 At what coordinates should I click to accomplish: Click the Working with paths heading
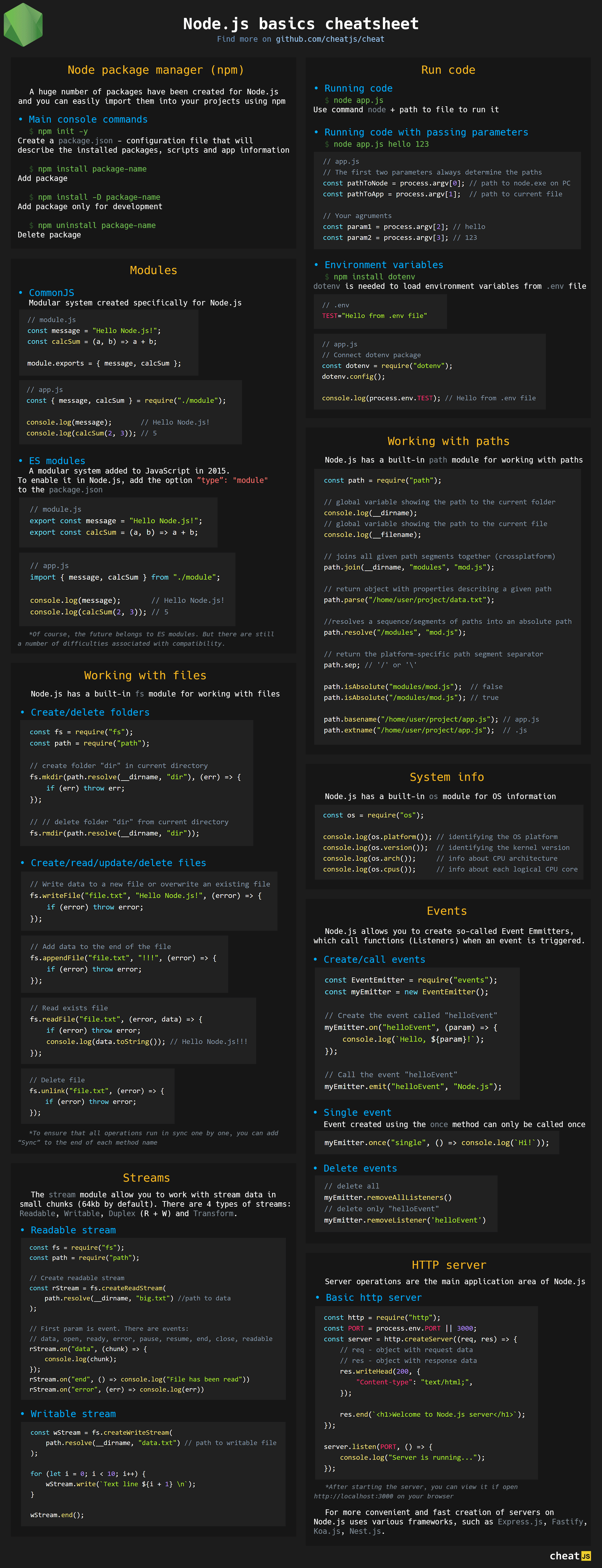click(448, 441)
